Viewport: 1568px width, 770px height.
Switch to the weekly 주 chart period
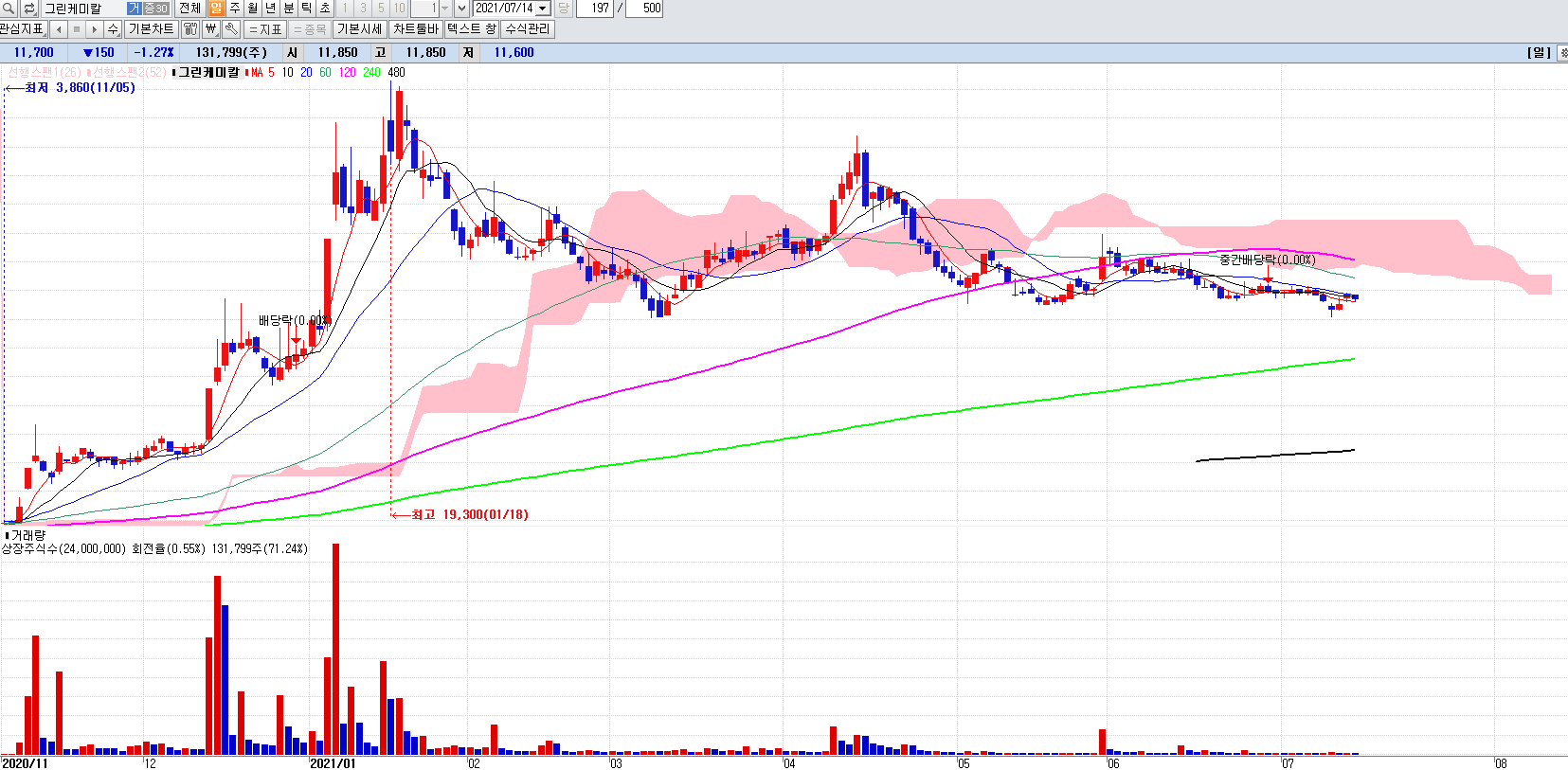234,9
